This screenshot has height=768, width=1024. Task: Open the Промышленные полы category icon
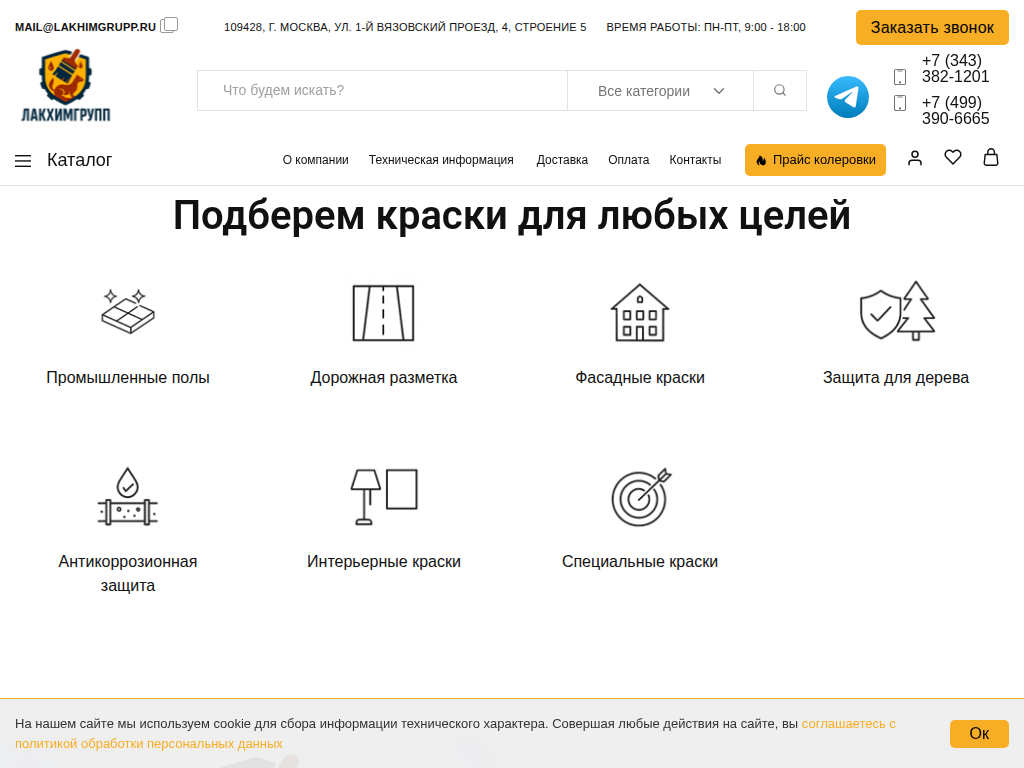coord(127,311)
